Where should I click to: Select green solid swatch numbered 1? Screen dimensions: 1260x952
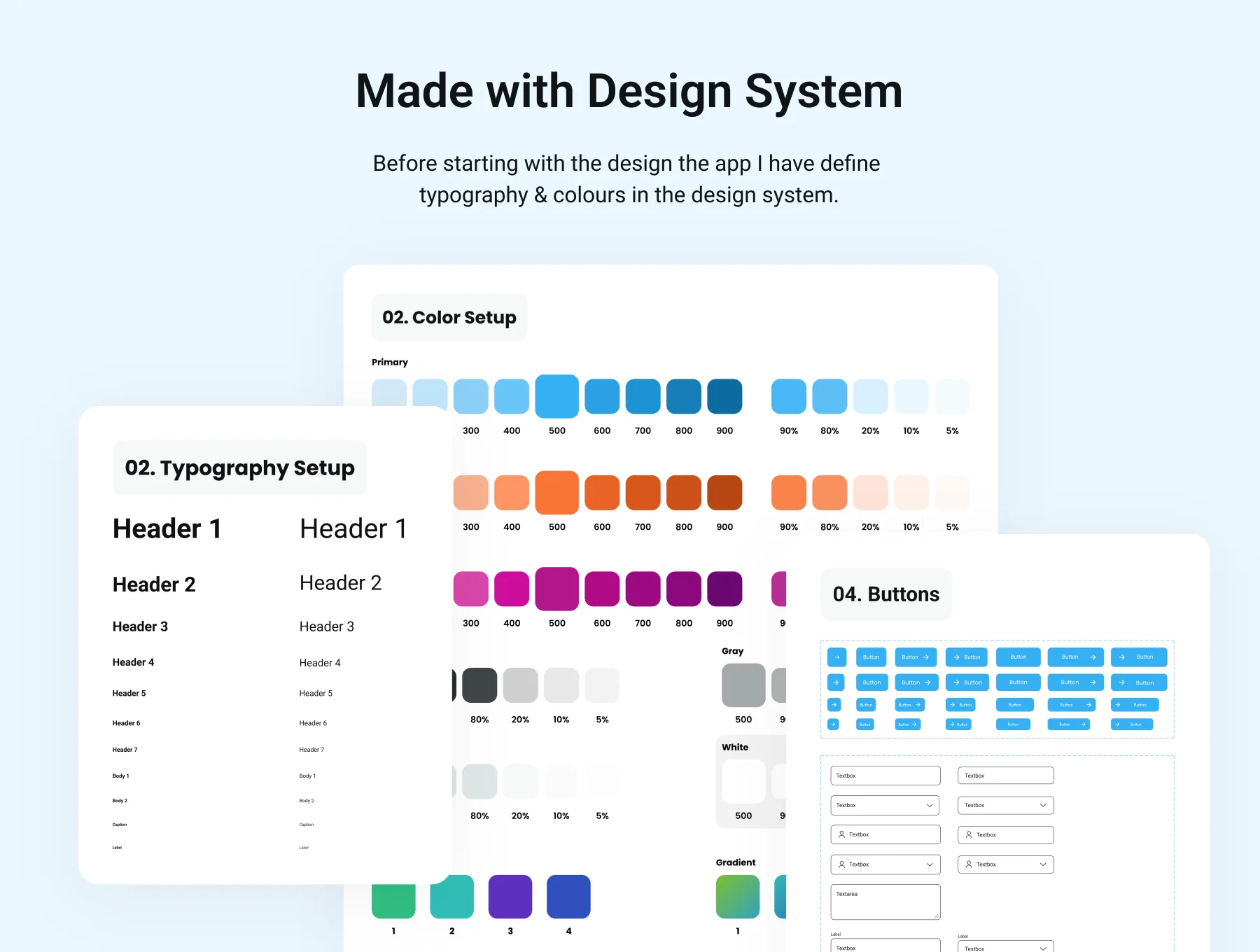click(x=393, y=901)
